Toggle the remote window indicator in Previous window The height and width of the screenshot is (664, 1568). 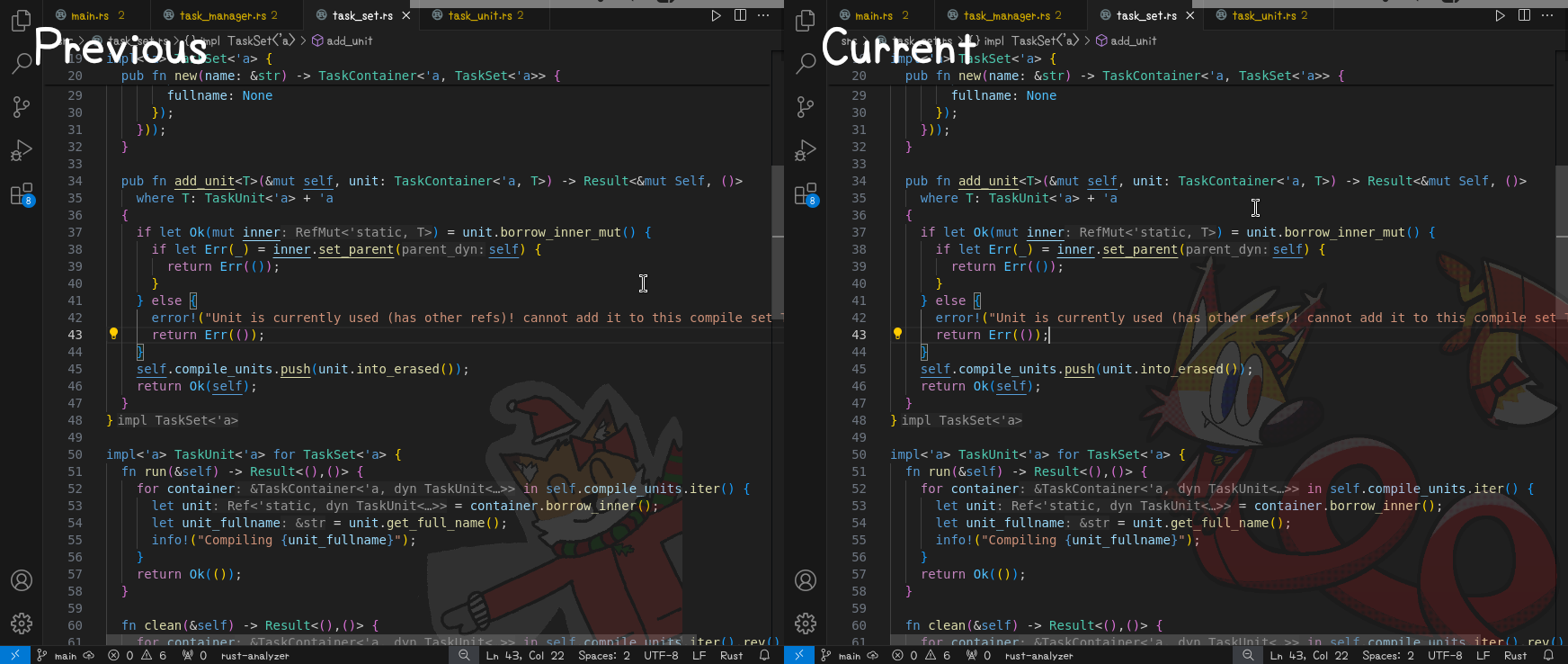pyautogui.click(x=14, y=656)
